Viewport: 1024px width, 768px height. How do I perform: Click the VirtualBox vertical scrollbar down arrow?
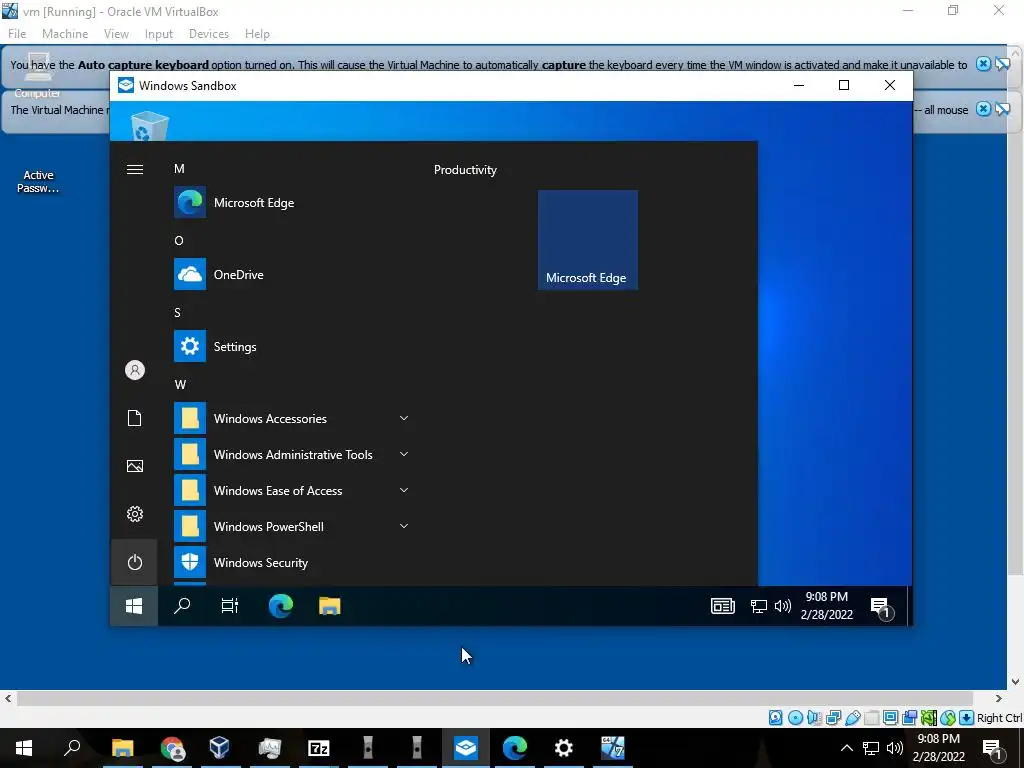pos(1015,682)
